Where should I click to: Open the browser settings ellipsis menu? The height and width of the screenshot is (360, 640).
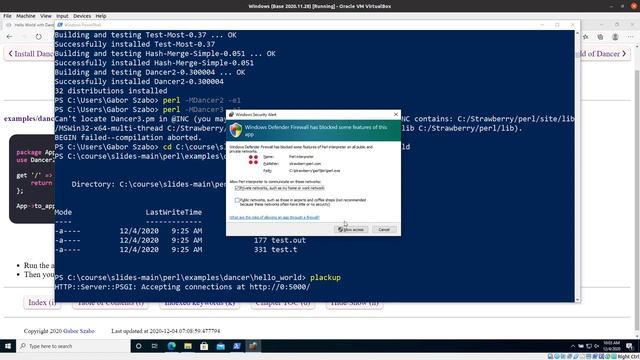coord(630,37)
